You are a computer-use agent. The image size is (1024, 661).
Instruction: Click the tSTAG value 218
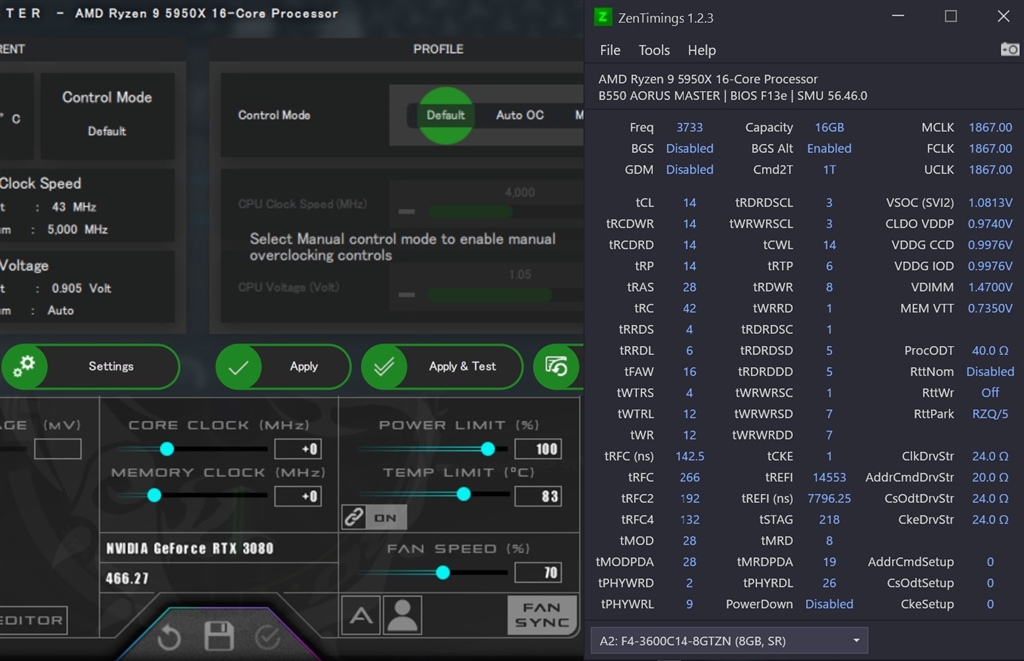829,519
